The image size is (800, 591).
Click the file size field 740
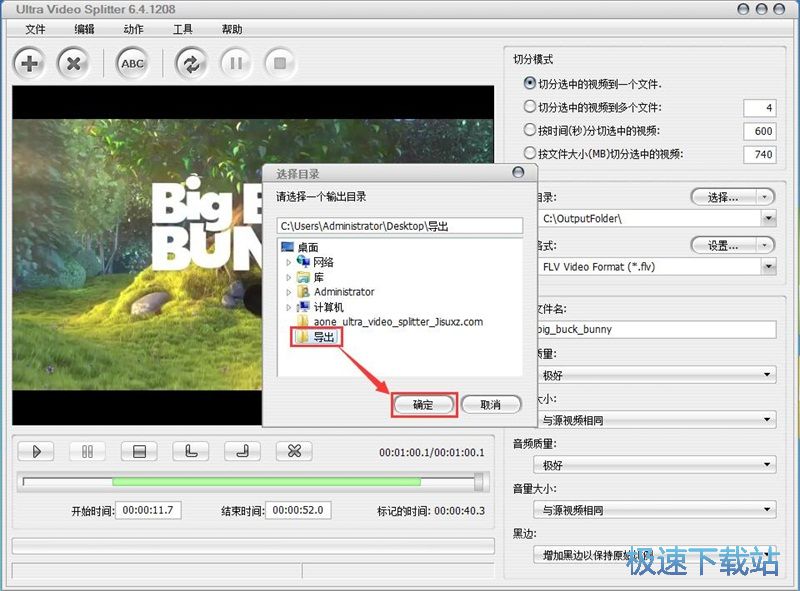(760, 154)
